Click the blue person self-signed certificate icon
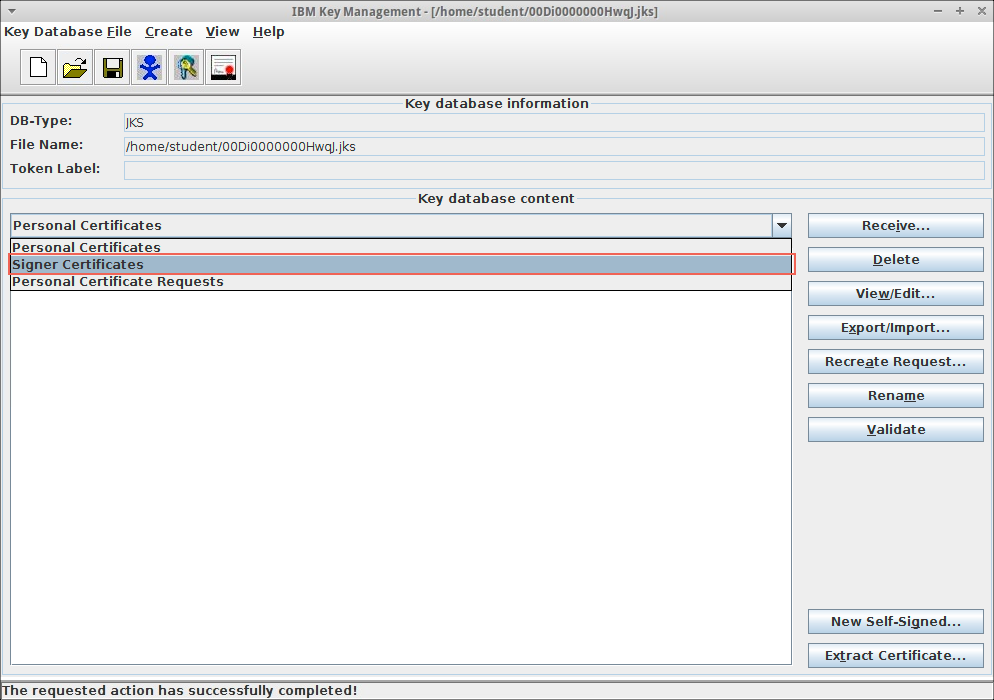This screenshot has height=700, width=994. 149,67
